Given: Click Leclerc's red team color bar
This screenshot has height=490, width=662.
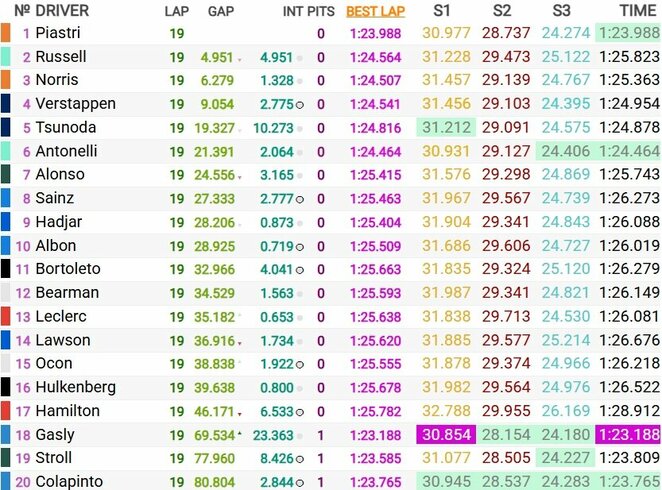Looking at the screenshot, I should click(x=6, y=317).
